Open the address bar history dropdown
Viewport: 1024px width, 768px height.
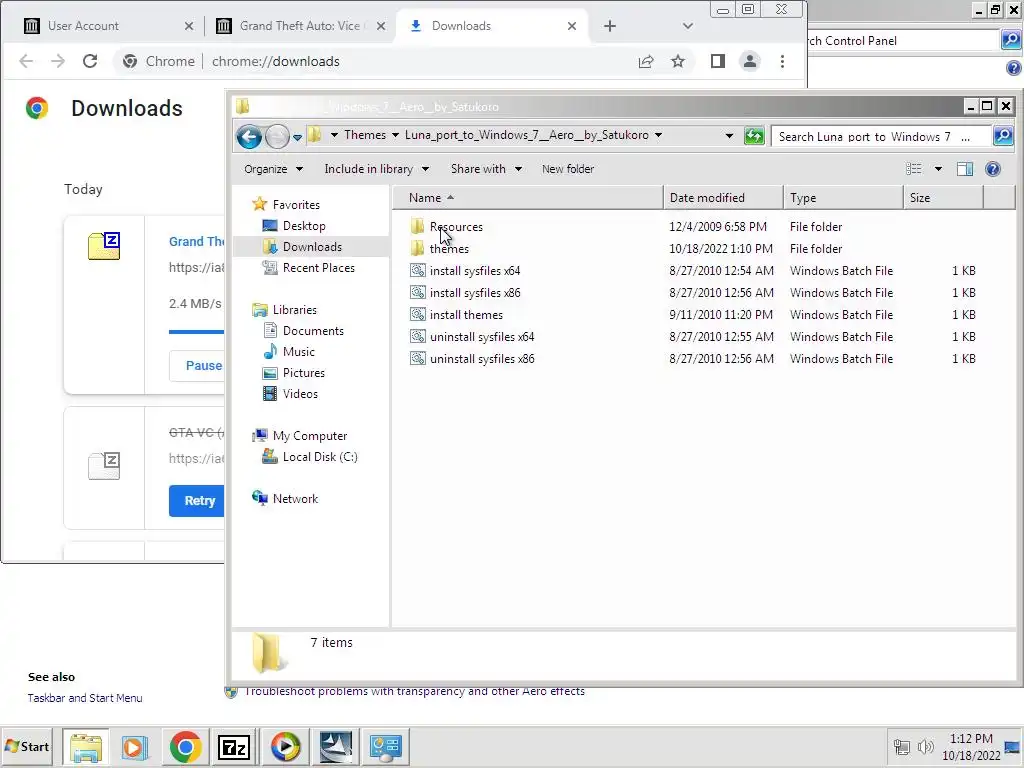click(729, 136)
